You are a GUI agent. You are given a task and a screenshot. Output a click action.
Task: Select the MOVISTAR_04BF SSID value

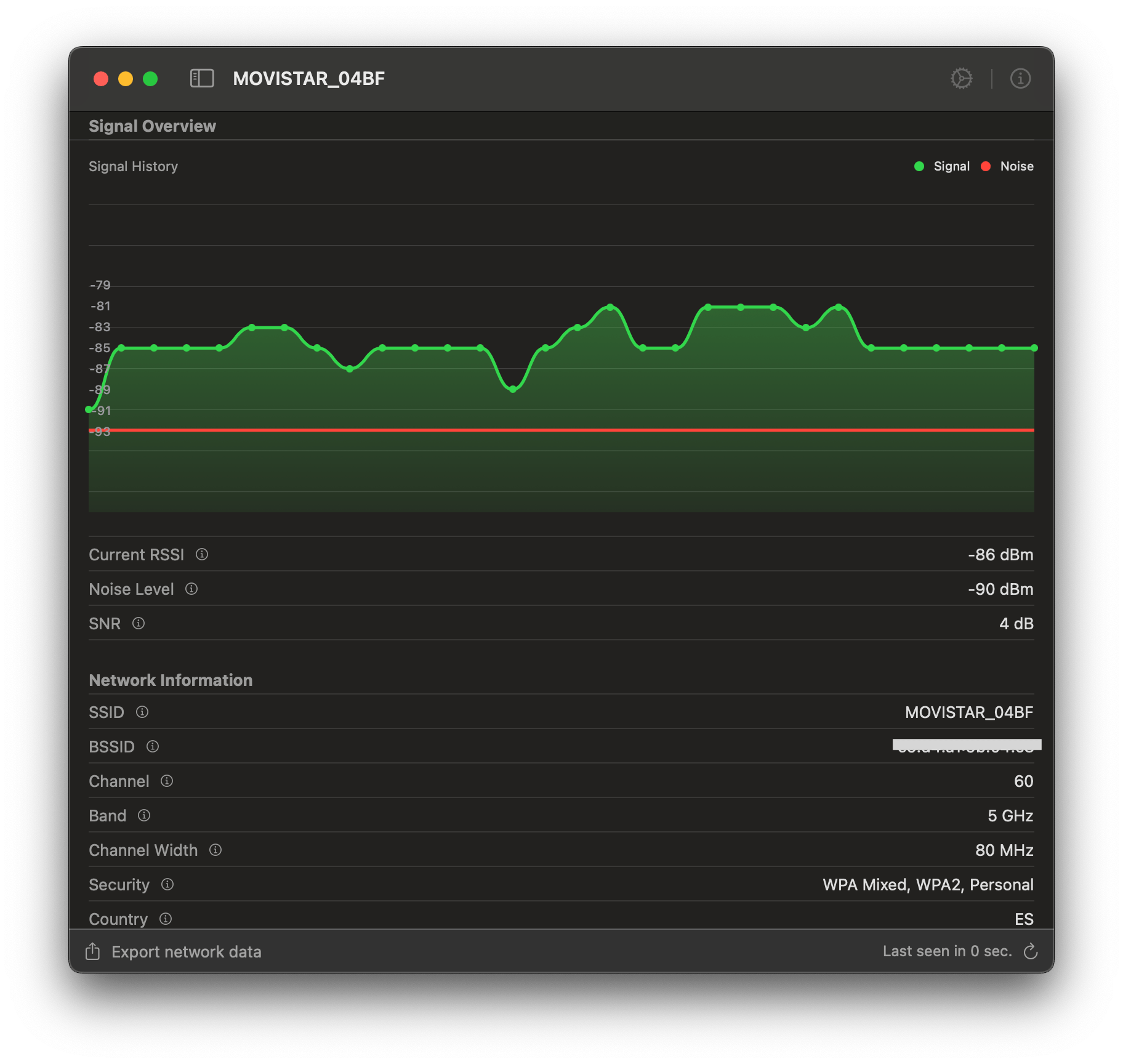coord(968,712)
